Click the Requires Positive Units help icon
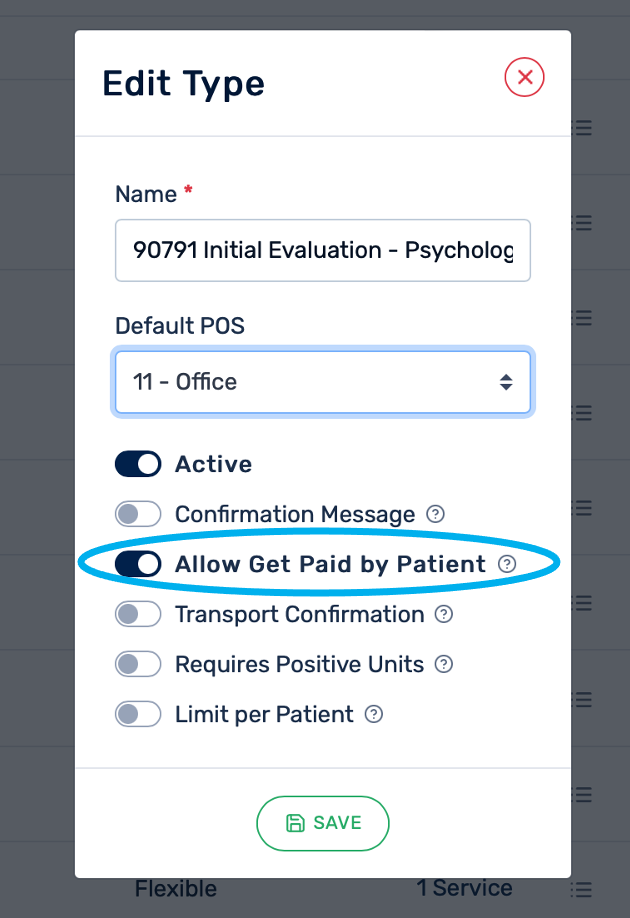 (444, 664)
